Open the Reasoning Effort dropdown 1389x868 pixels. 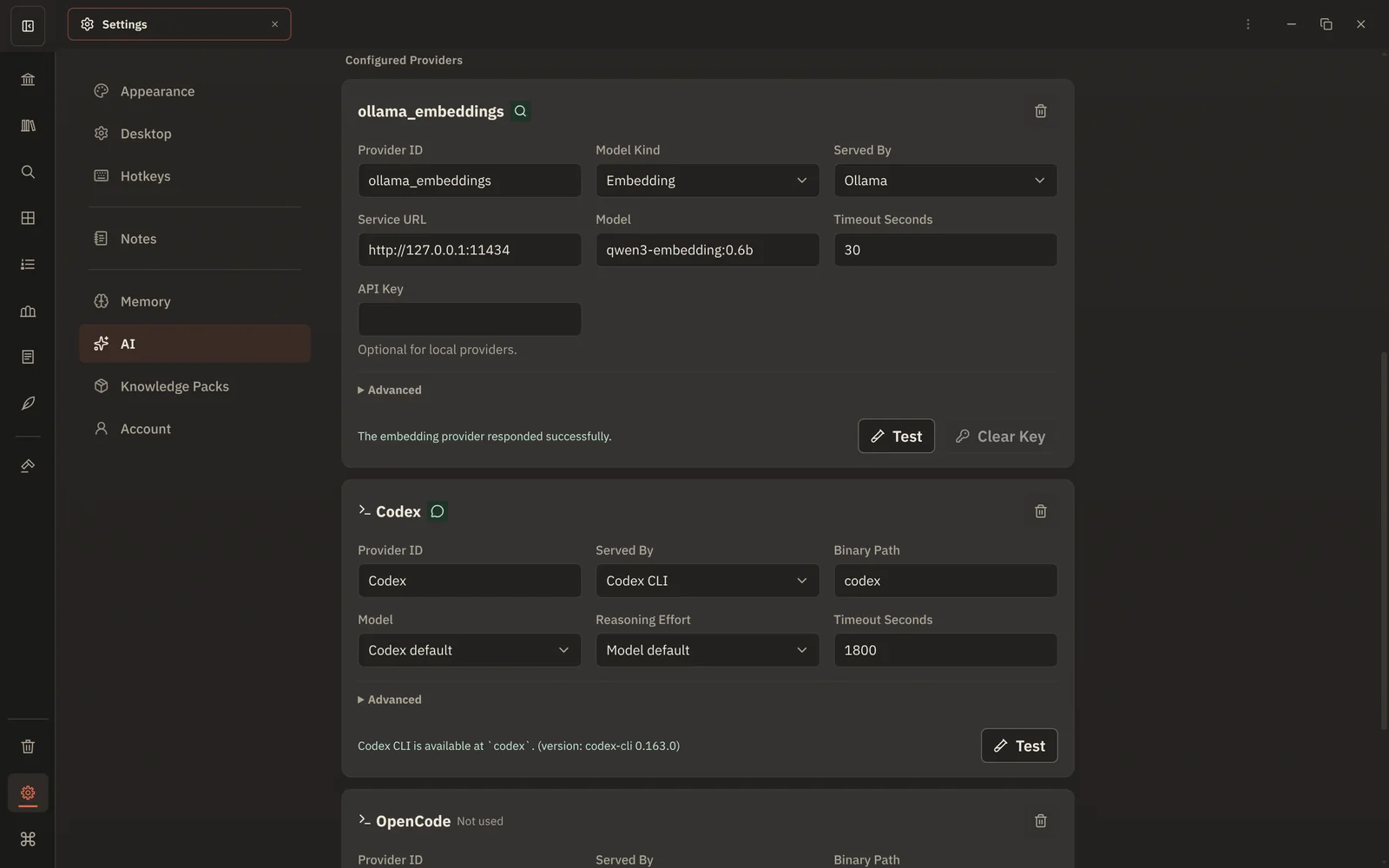(x=707, y=650)
